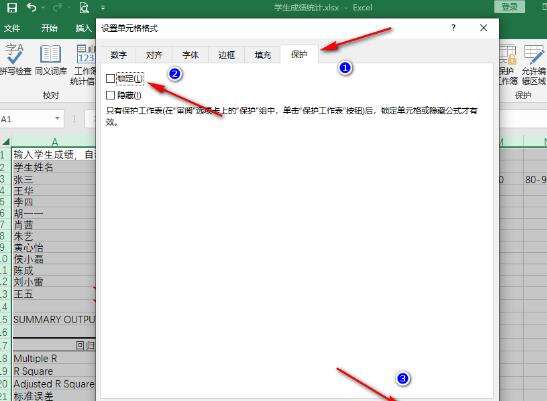Select cell containing 陈成

(x=54, y=270)
